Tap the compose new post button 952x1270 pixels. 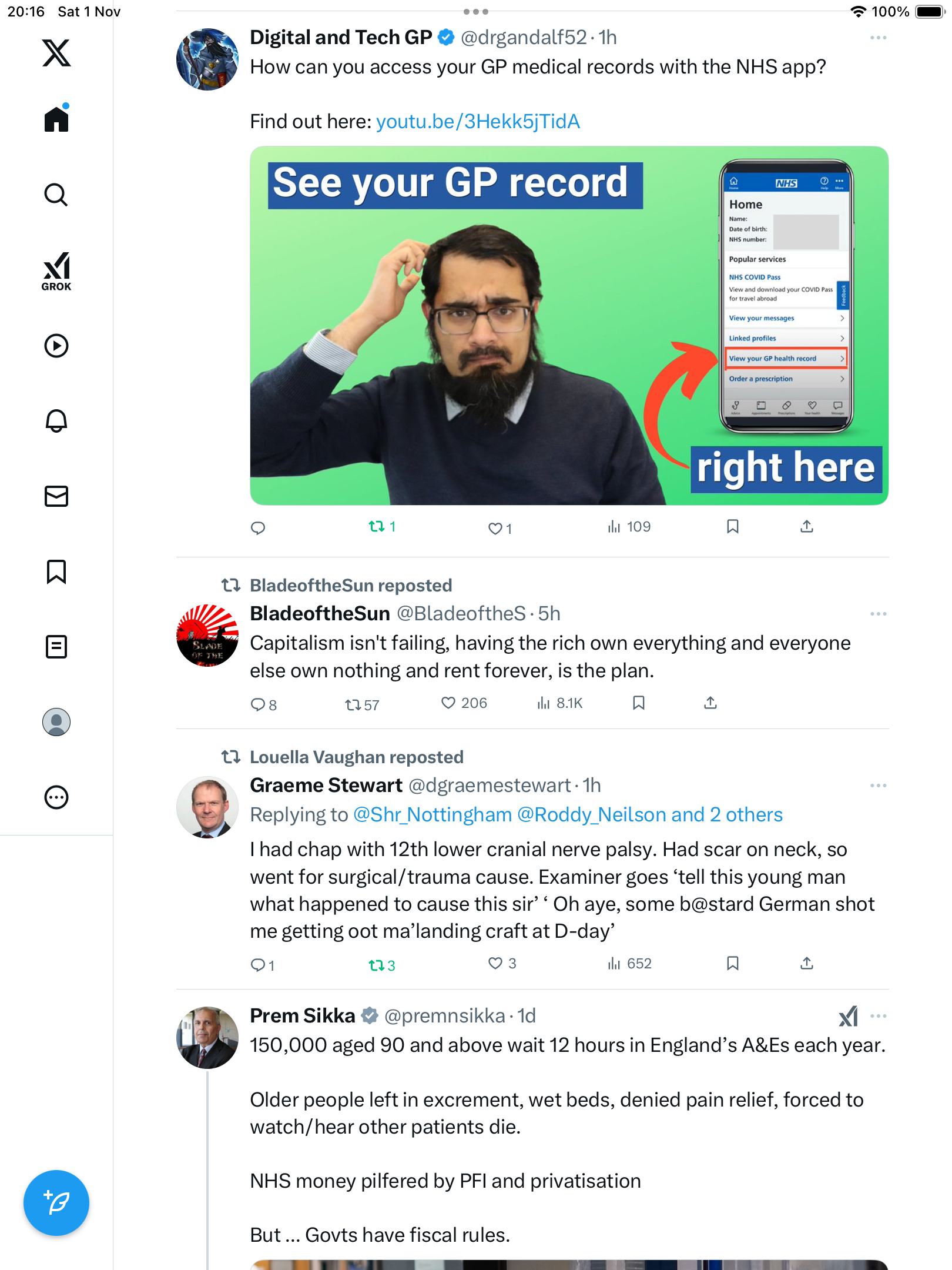click(56, 1203)
